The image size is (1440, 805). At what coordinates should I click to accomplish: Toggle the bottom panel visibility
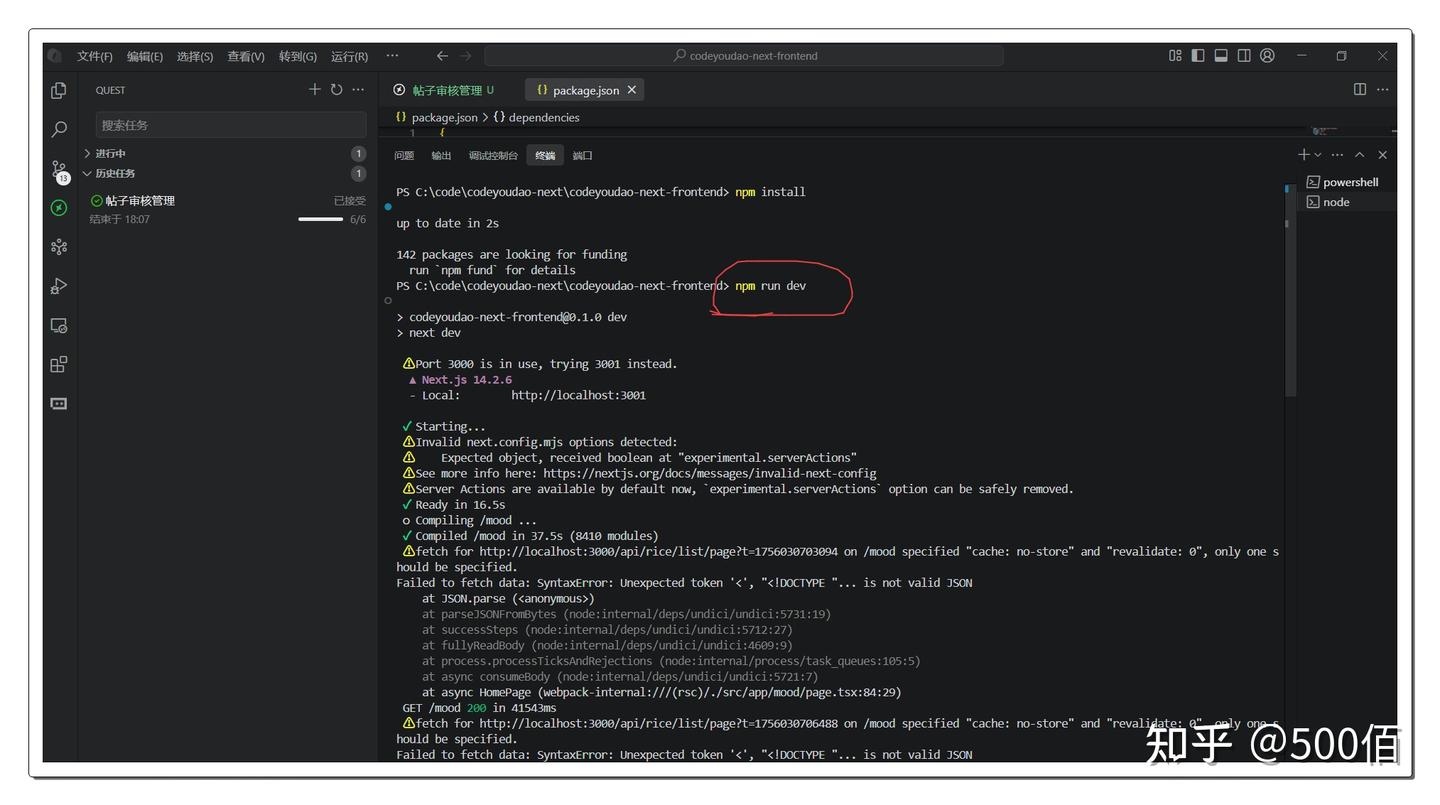point(1221,56)
